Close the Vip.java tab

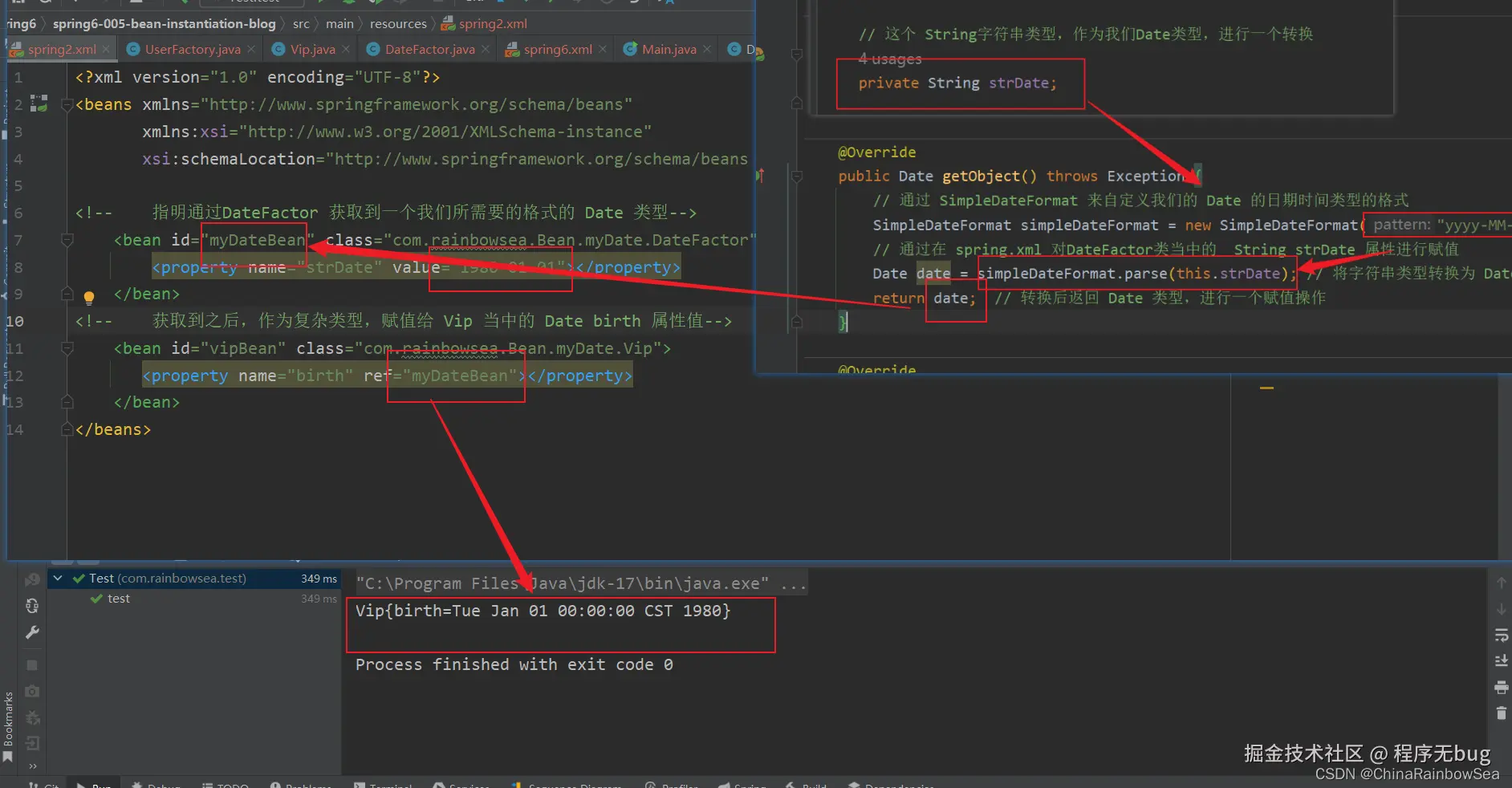pyautogui.click(x=346, y=49)
